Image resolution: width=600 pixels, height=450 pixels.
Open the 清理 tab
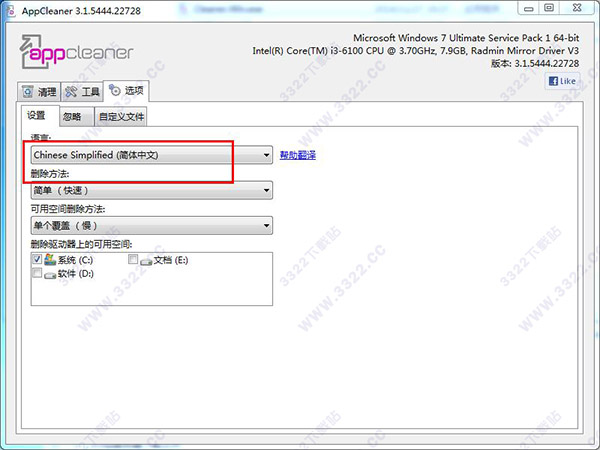point(39,92)
